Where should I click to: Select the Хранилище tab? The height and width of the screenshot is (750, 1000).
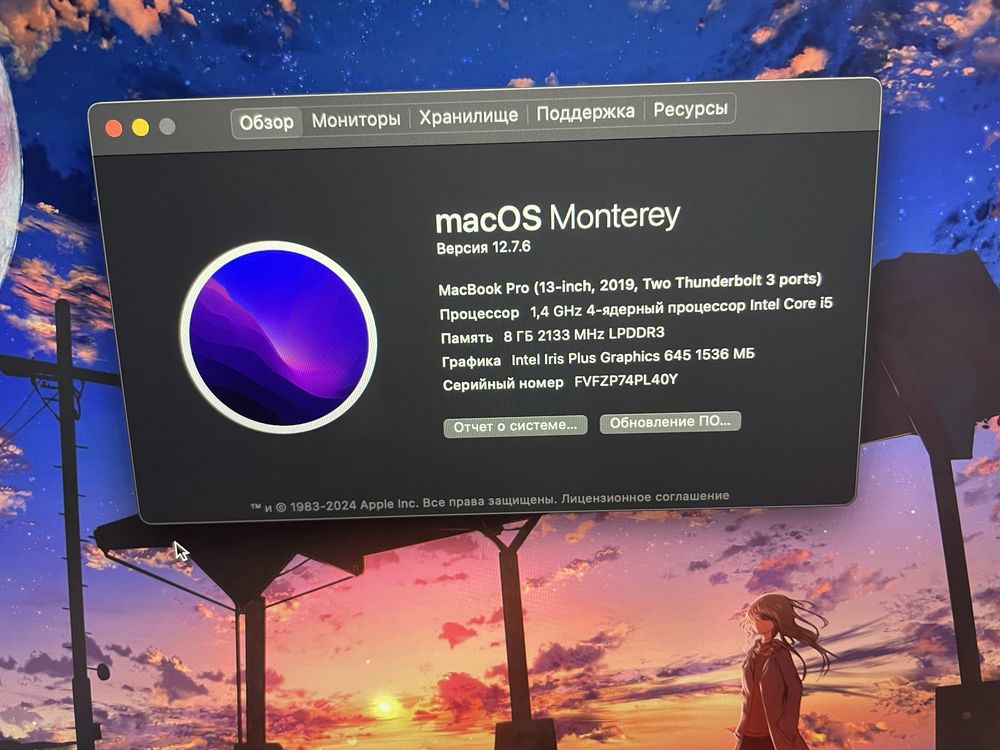pos(468,116)
